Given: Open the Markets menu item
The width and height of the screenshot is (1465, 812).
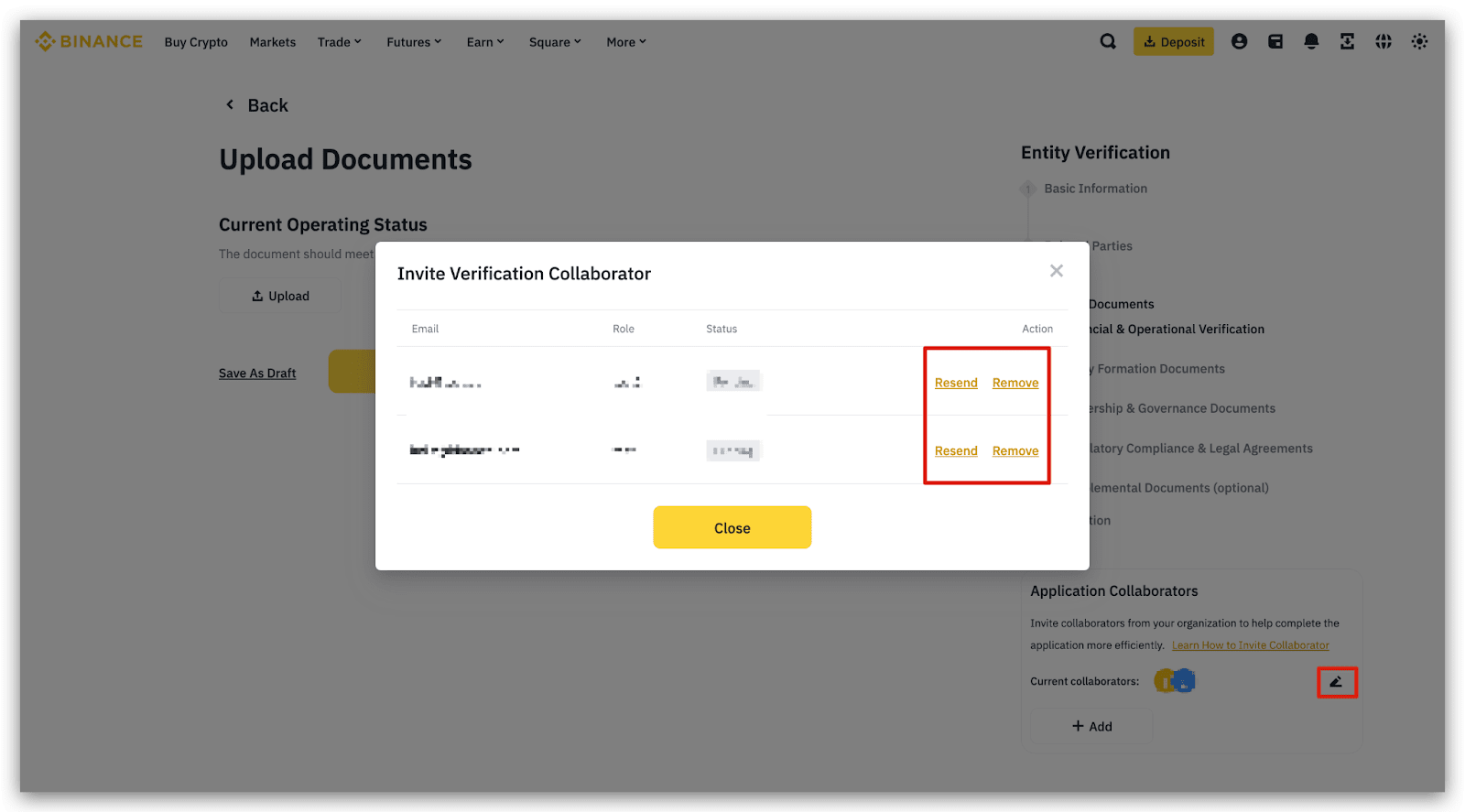Looking at the screenshot, I should [x=273, y=42].
